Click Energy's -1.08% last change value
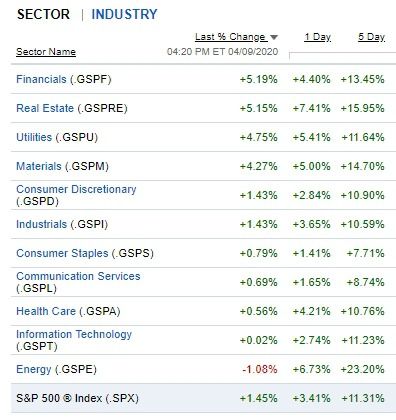This screenshot has width=396, height=420. tap(260, 369)
